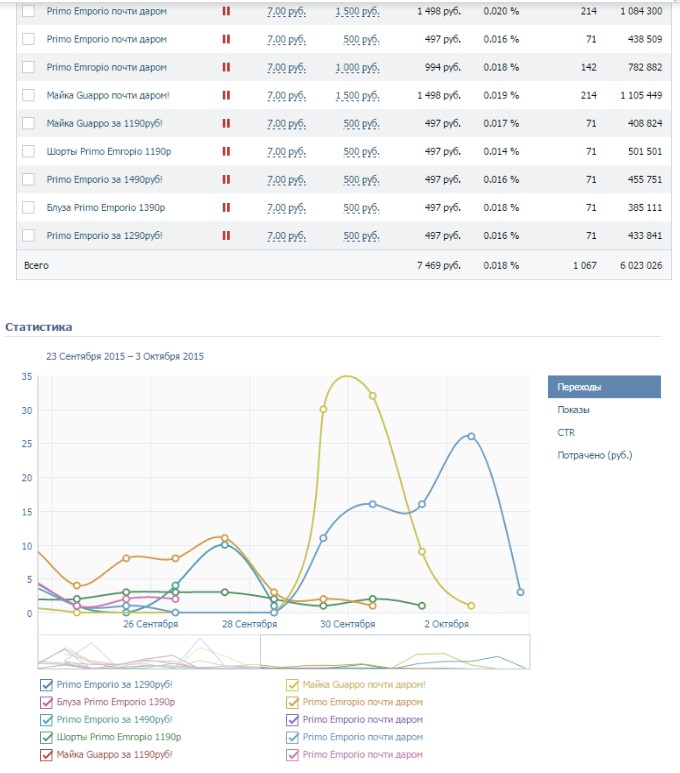Edit 7.00 руб. price of Блуза Primo Emporio 1390р
This screenshot has height=773, width=680.
(x=286, y=208)
